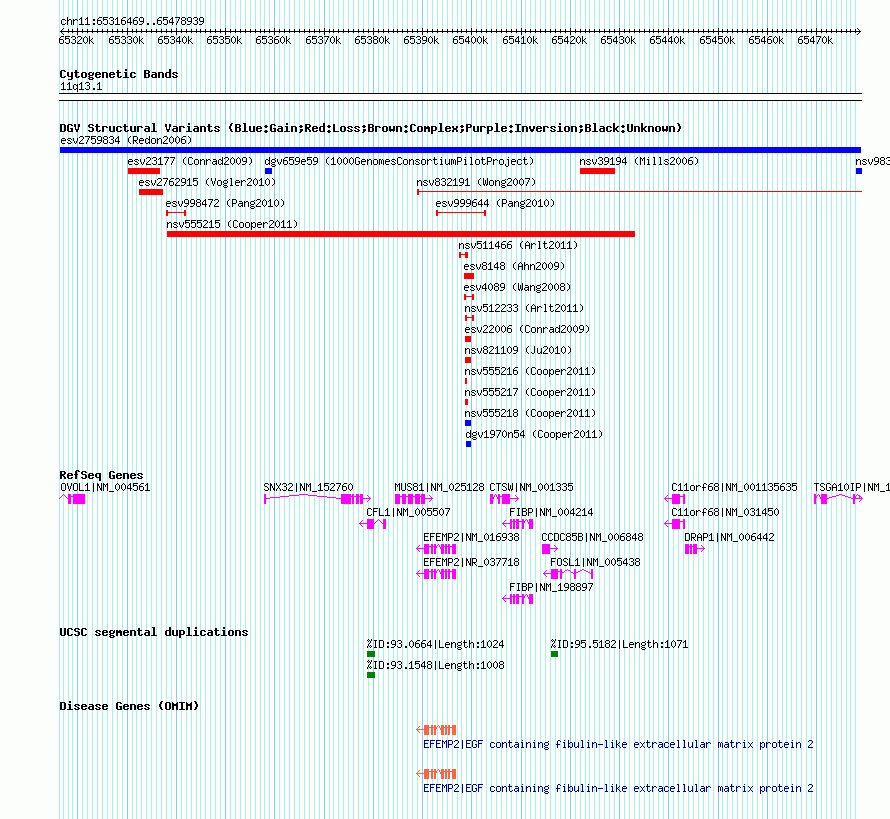Image resolution: width=890 pixels, height=819 pixels.
Task: Click the SNX32 NM_152760 gene model
Action: [318, 499]
